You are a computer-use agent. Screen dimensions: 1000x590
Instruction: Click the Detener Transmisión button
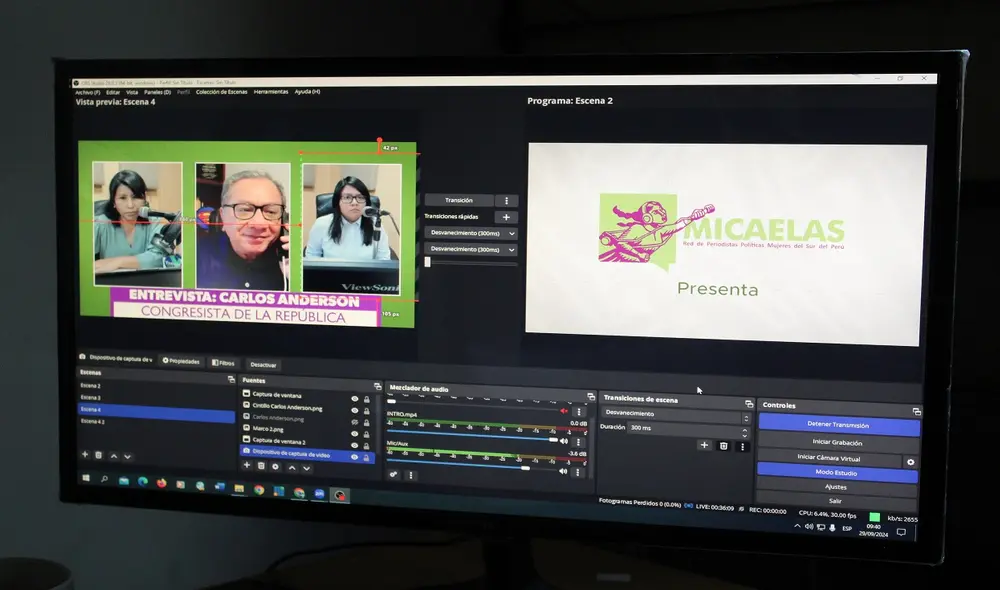837,425
